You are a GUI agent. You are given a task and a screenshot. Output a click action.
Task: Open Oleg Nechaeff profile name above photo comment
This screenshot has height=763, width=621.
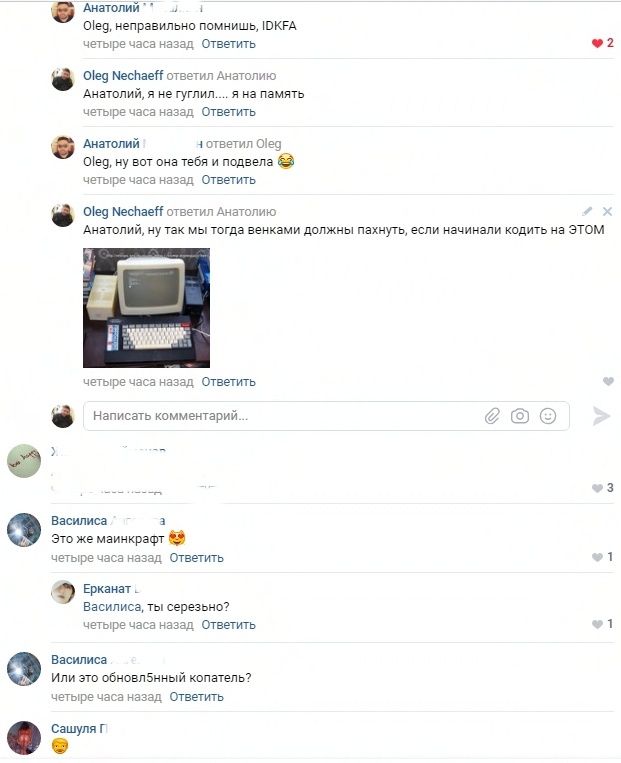coord(123,212)
